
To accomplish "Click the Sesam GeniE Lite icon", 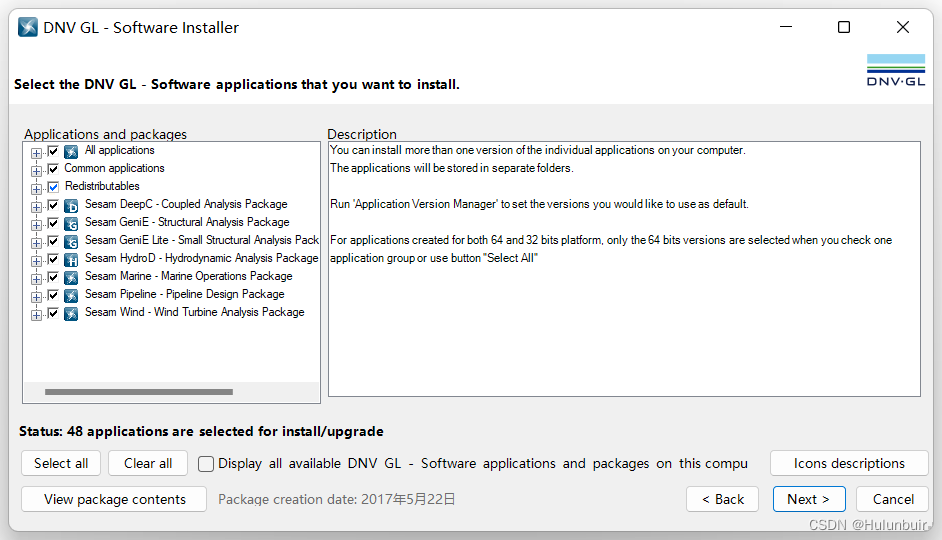I will [71, 242].
